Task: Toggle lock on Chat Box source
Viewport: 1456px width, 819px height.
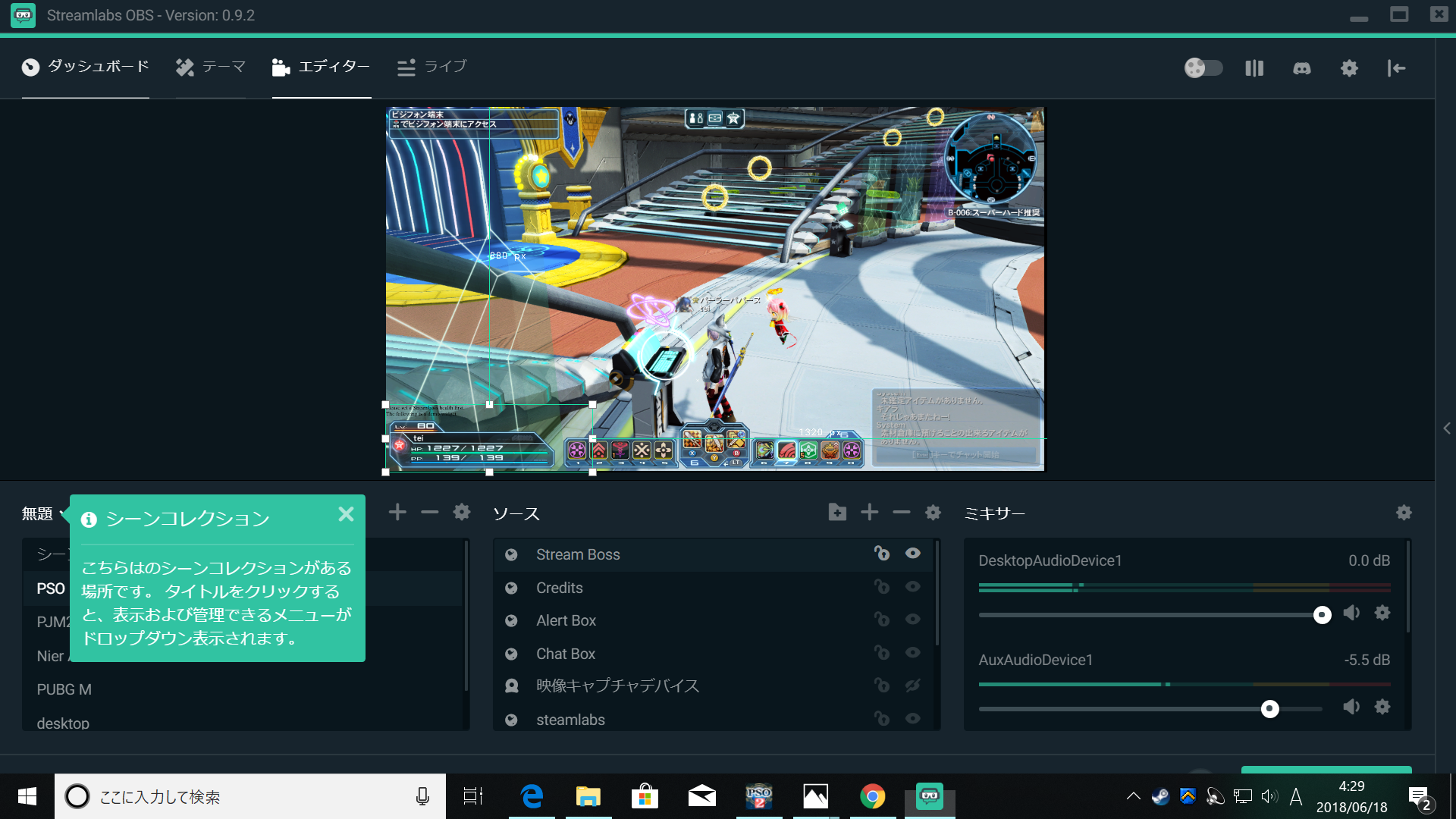Action: click(881, 652)
